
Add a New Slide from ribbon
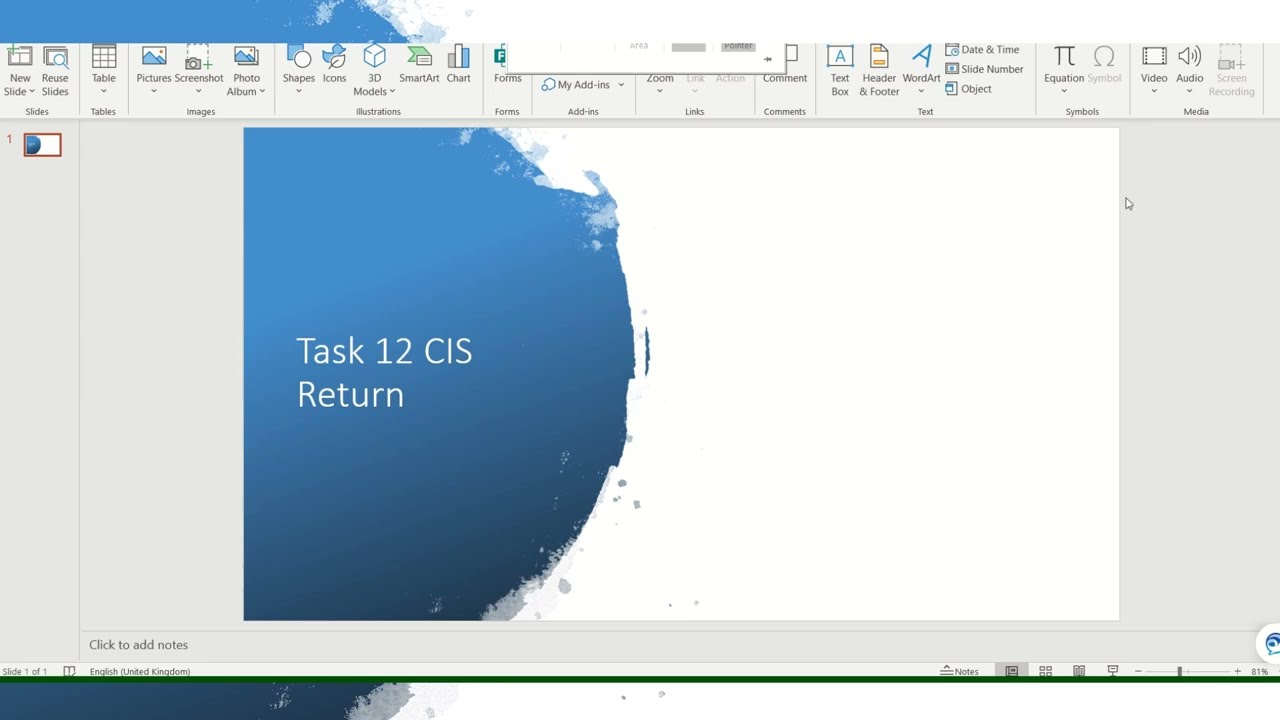tap(20, 70)
